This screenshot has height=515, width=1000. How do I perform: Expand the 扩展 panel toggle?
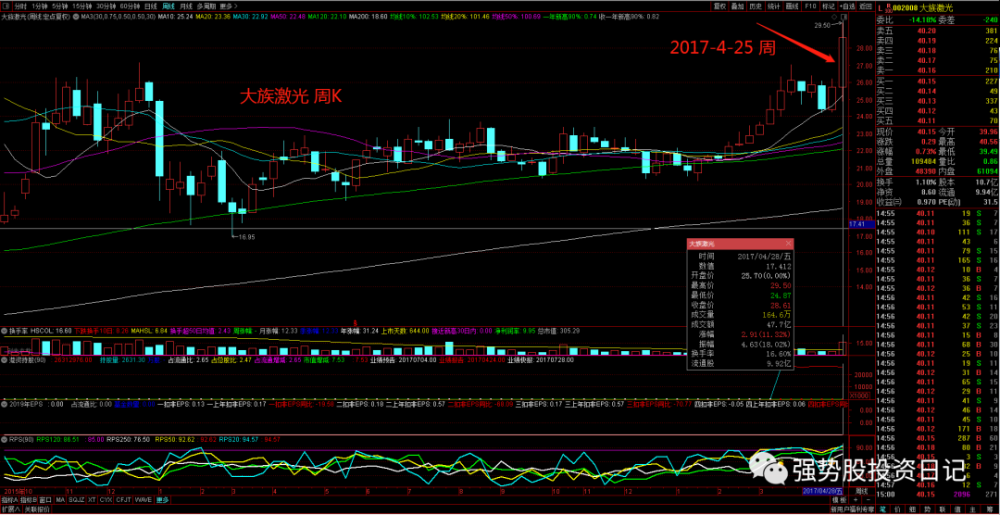pyautogui.click(x=11, y=509)
